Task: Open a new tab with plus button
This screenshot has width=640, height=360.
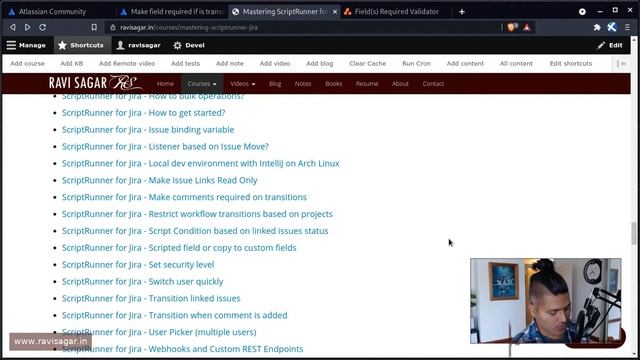Action: [x=462, y=12]
